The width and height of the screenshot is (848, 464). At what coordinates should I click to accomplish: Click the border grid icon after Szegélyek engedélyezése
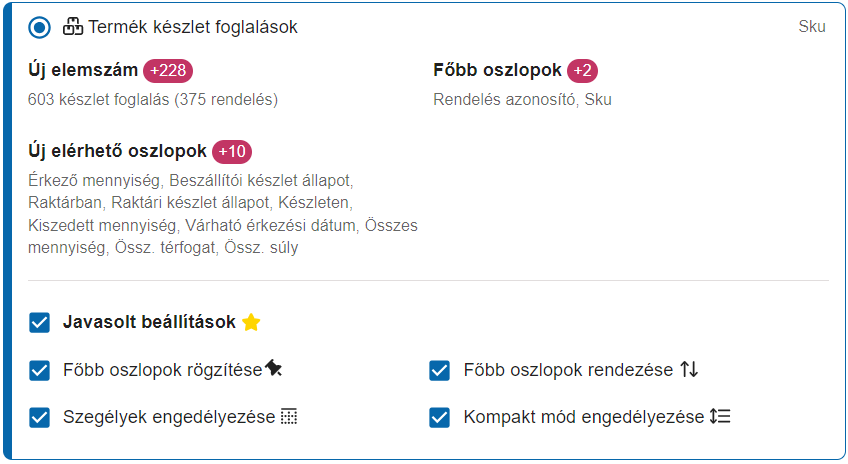tap(289, 416)
